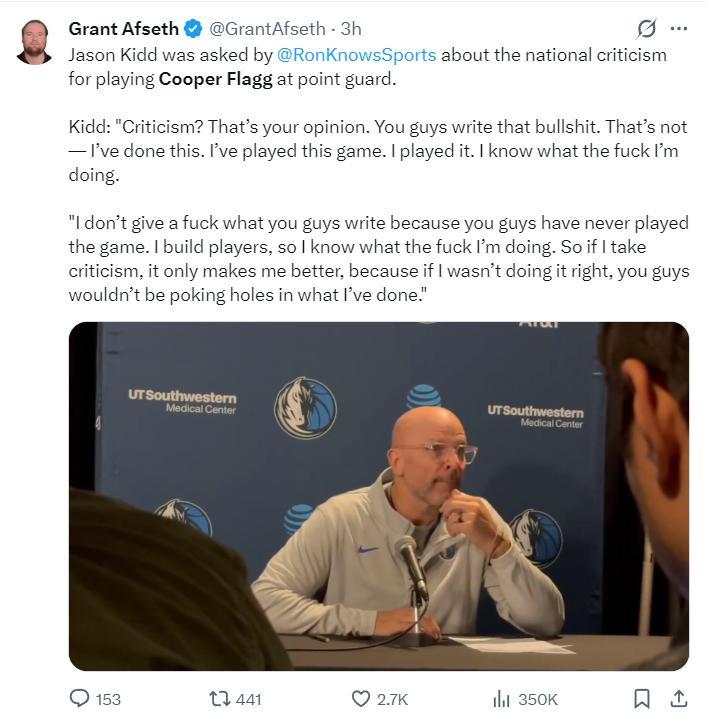Open view analytics bar chart icon
The width and height of the screenshot is (707, 724).
click(501, 699)
